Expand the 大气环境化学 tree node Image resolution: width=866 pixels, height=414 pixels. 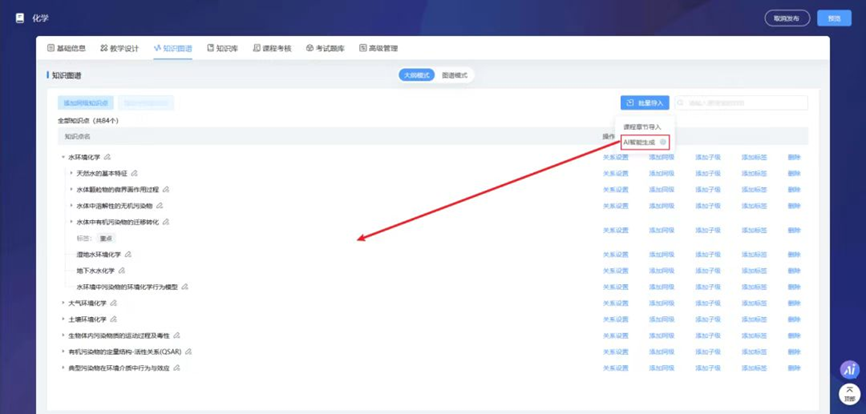tap(63, 303)
